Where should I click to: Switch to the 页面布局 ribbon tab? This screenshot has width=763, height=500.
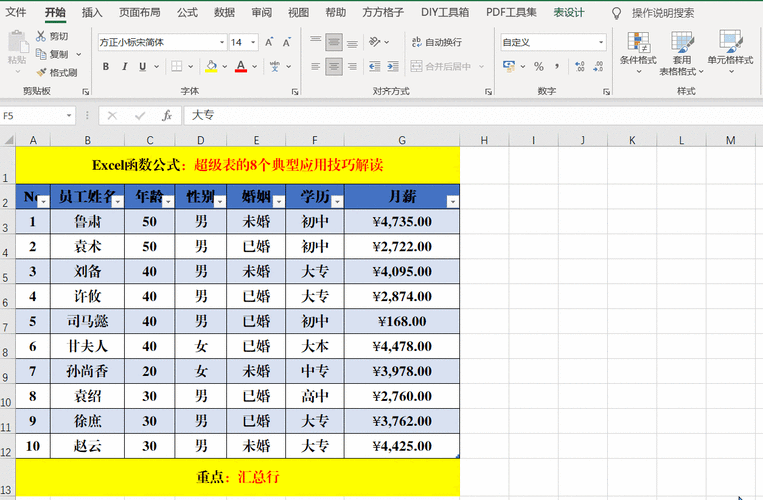(x=140, y=12)
